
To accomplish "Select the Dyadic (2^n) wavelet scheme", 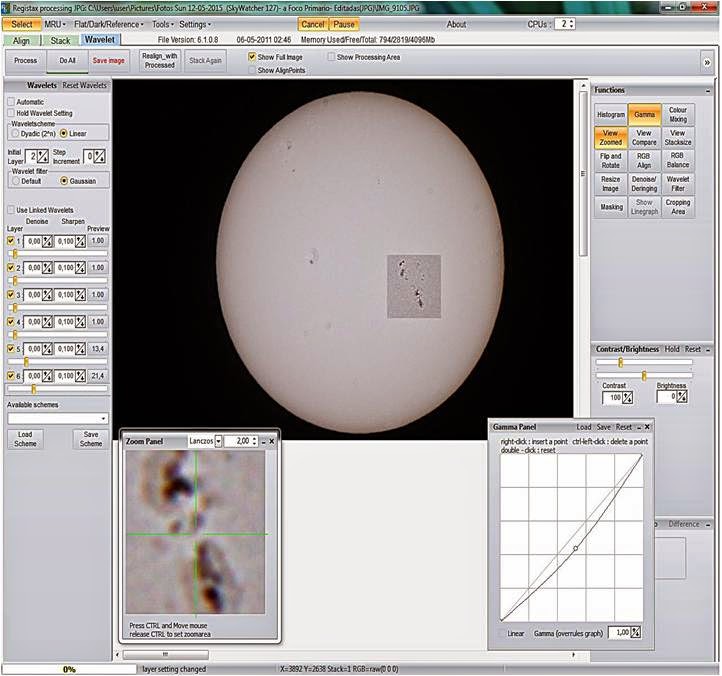I will 14,133.
